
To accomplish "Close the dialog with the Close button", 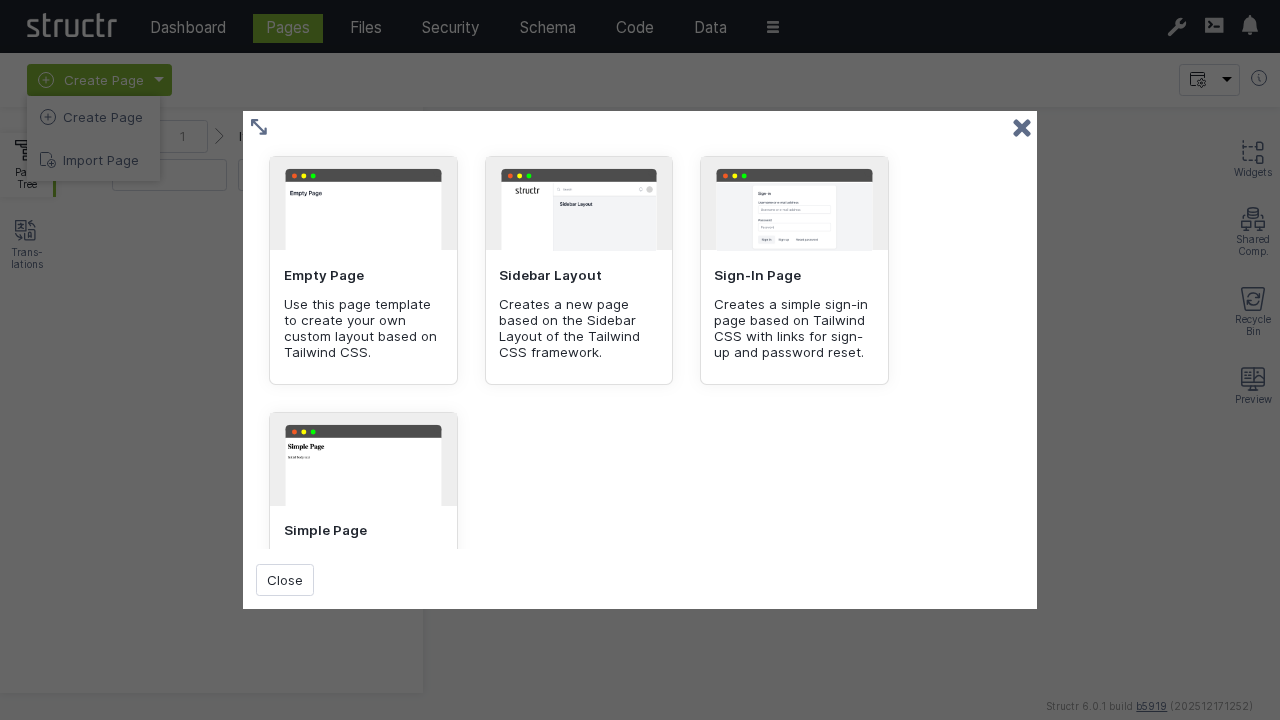I will click(285, 580).
